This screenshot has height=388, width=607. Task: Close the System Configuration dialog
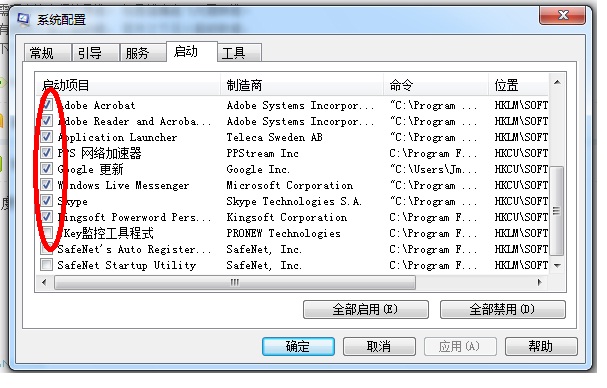point(562,15)
